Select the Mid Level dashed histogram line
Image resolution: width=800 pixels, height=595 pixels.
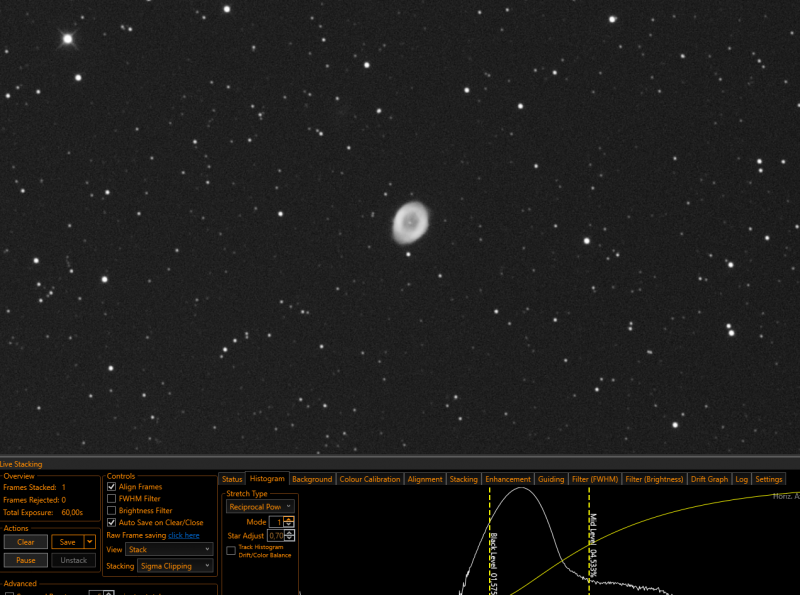[589, 541]
